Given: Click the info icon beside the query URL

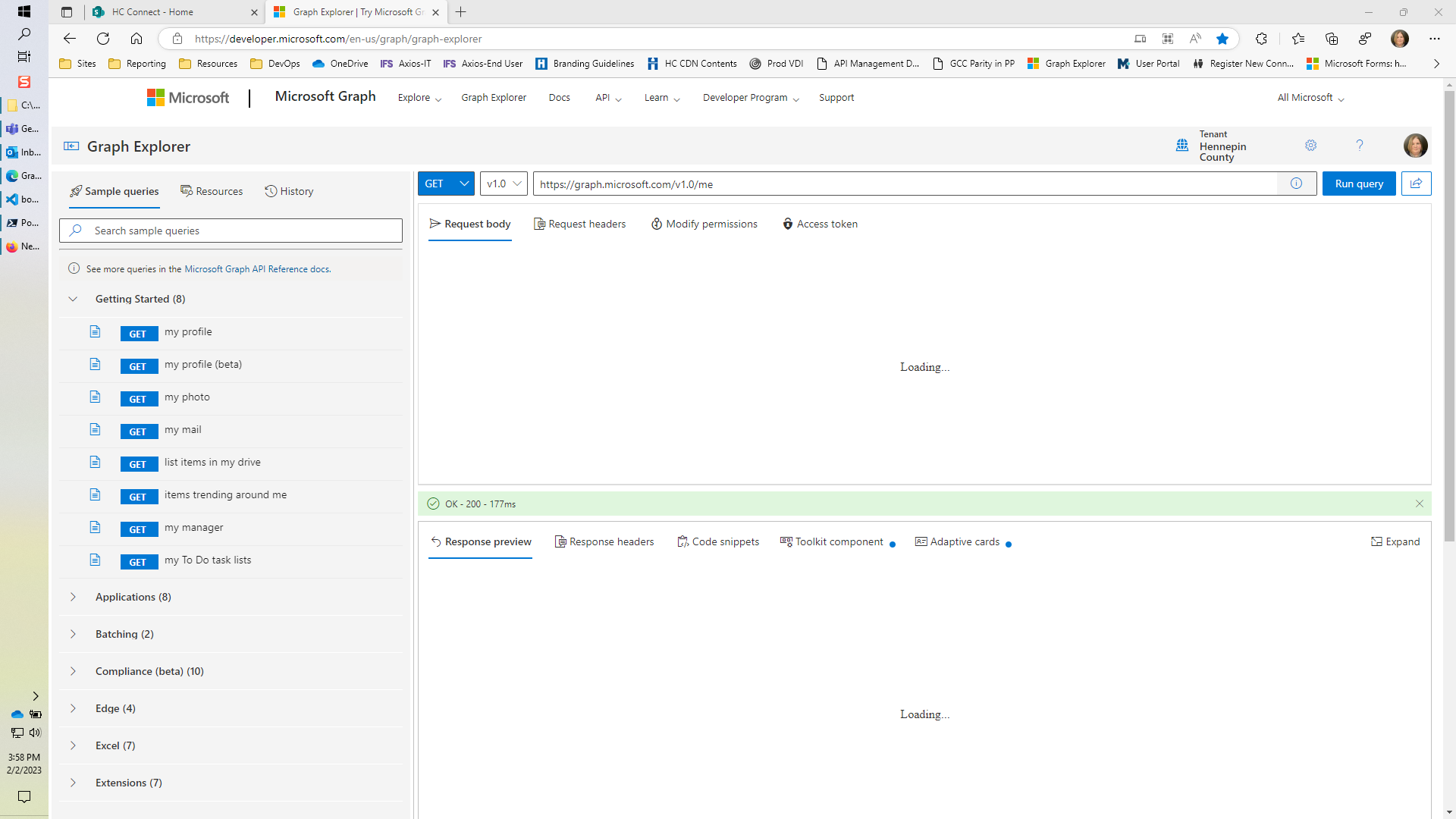Looking at the screenshot, I should pyautogui.click(x=1297, y=183).
